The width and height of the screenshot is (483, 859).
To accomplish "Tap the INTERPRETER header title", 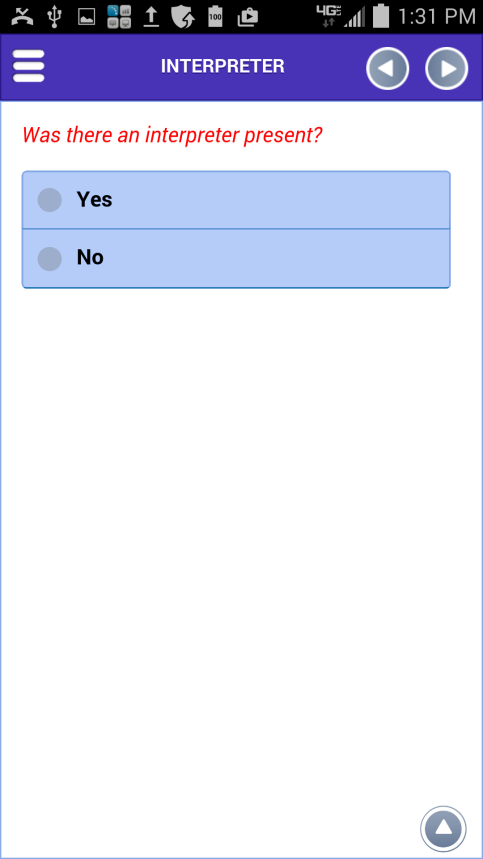I will point(222,66).
